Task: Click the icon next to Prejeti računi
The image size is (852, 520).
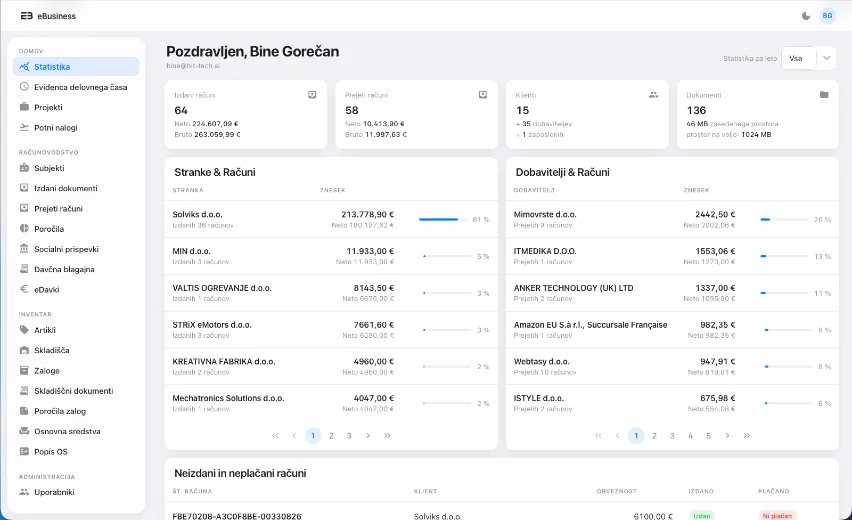Action: [24, 208]
